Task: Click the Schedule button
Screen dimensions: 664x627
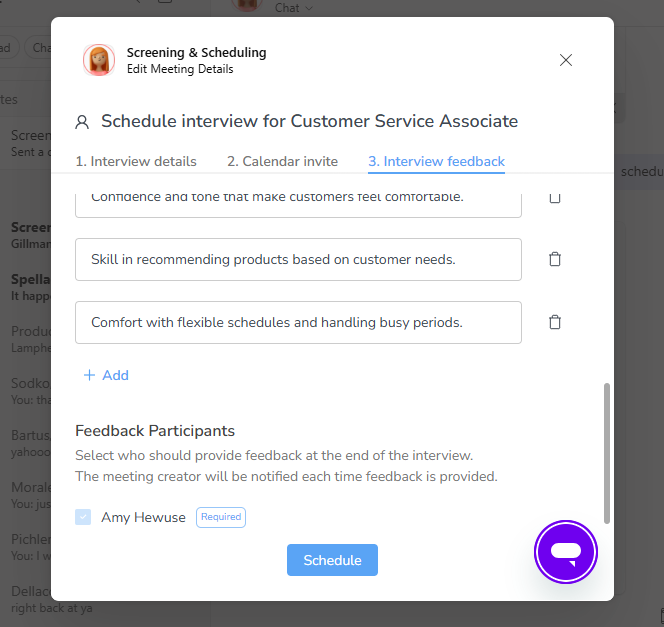Action: coord(332,560)
